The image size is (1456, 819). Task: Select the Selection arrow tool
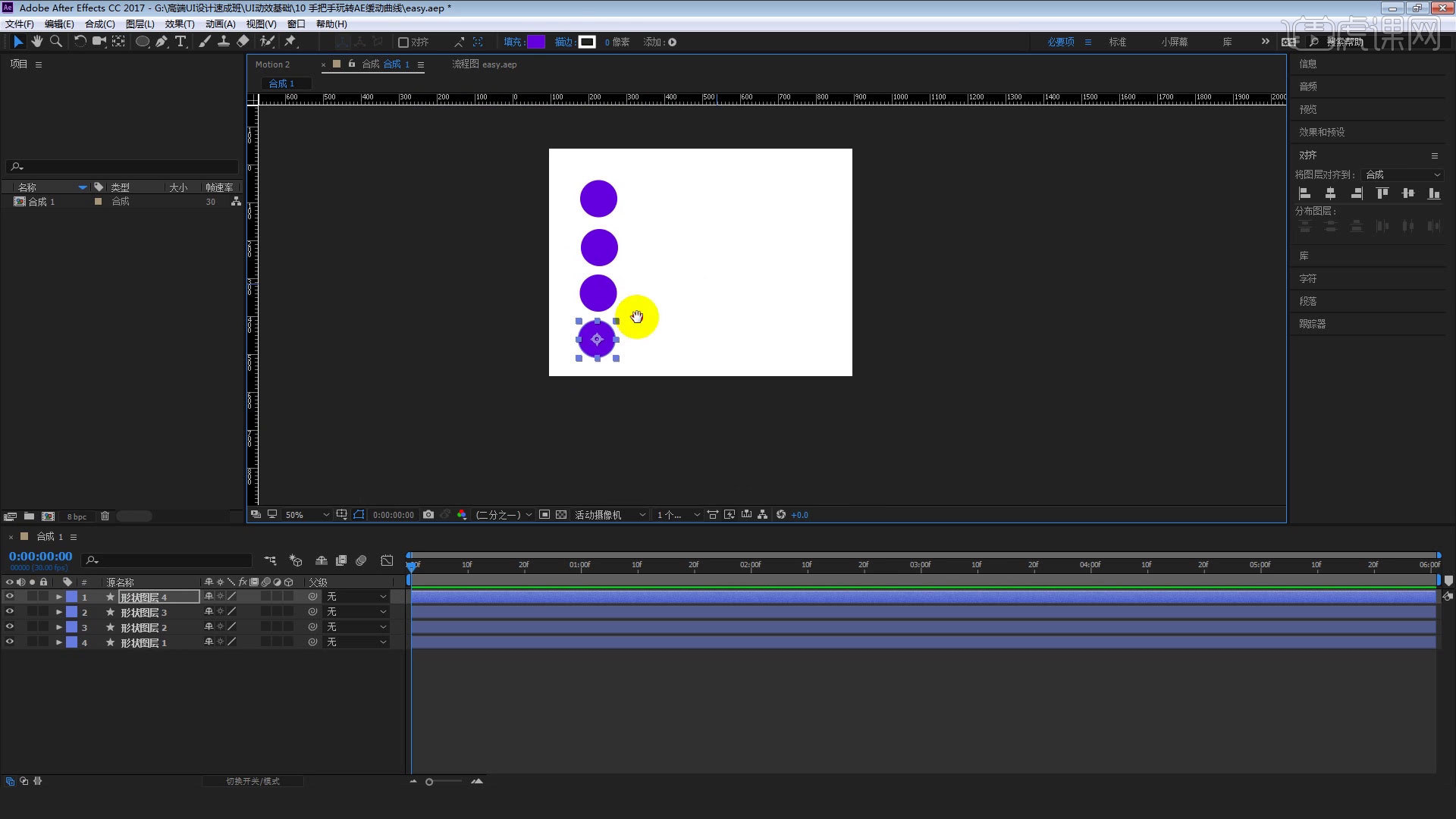[x=18, y=42]
